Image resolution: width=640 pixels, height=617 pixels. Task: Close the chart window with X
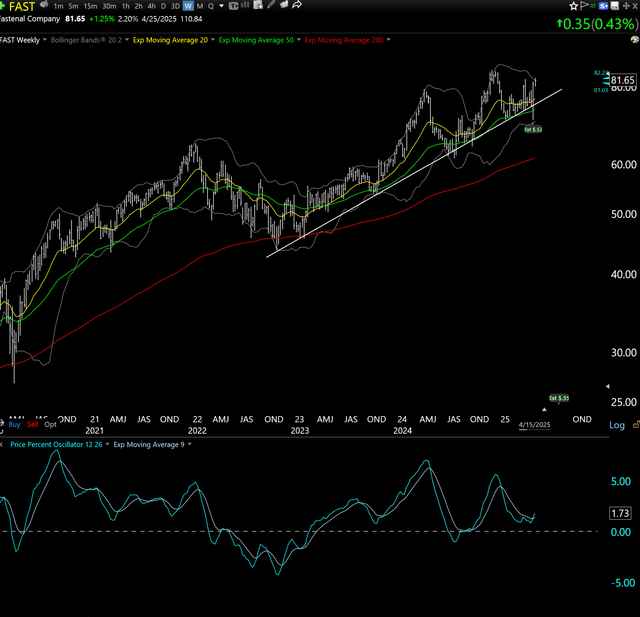pyautogui.click(x=635, y=6)
